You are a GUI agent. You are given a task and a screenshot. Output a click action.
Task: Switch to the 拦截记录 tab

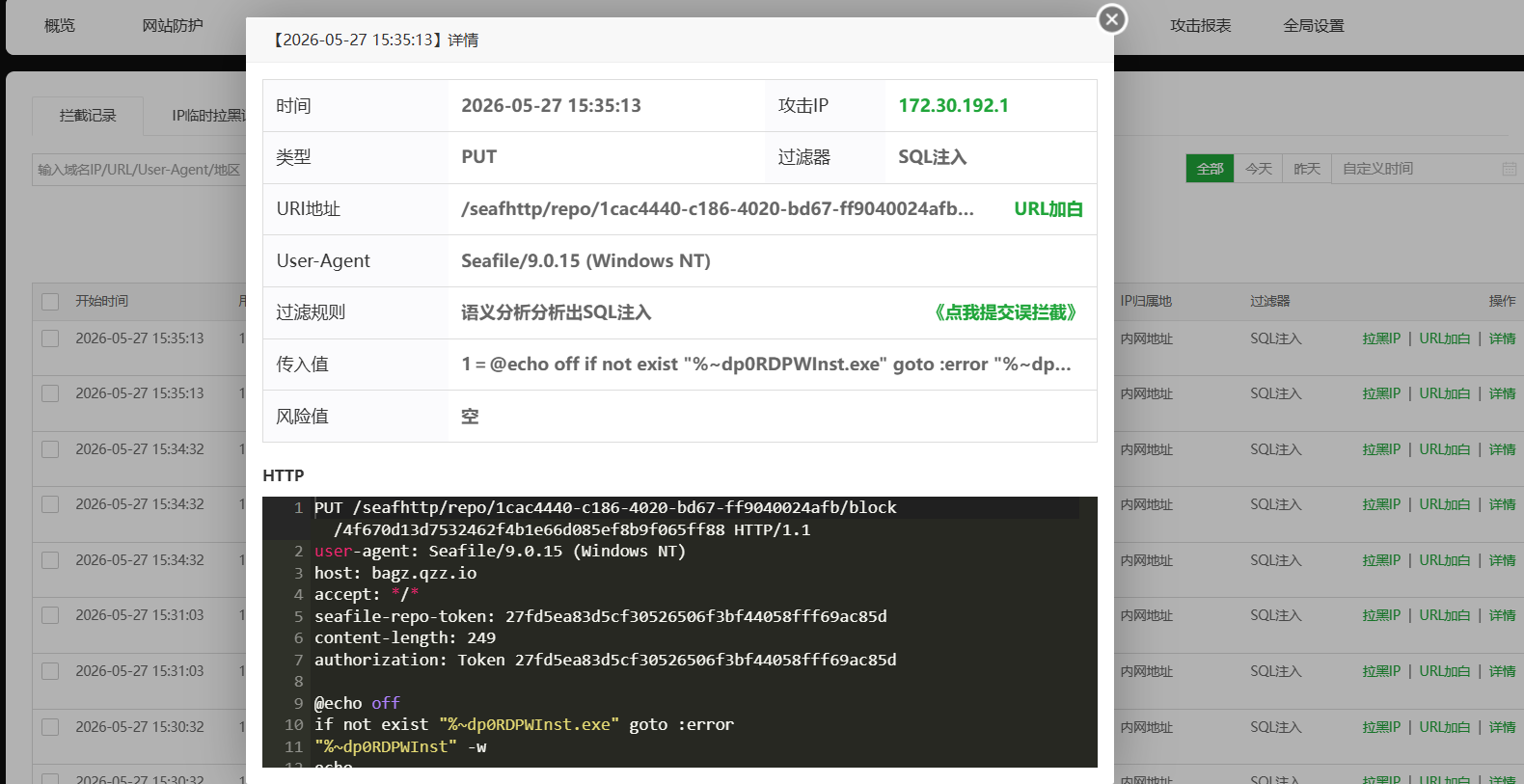[88, 116]
